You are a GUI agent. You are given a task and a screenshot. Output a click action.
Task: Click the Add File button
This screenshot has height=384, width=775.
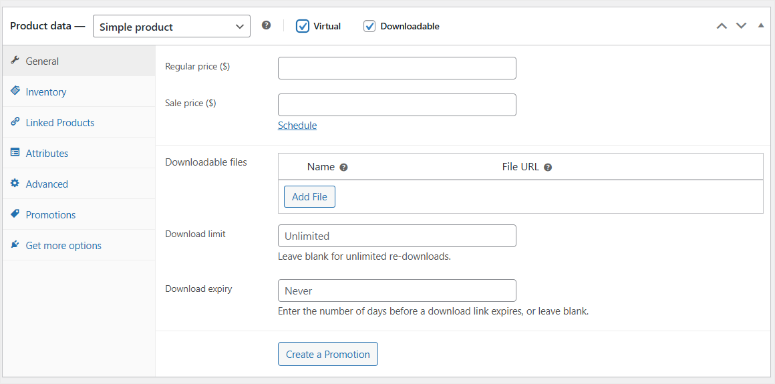coord(309,197)
